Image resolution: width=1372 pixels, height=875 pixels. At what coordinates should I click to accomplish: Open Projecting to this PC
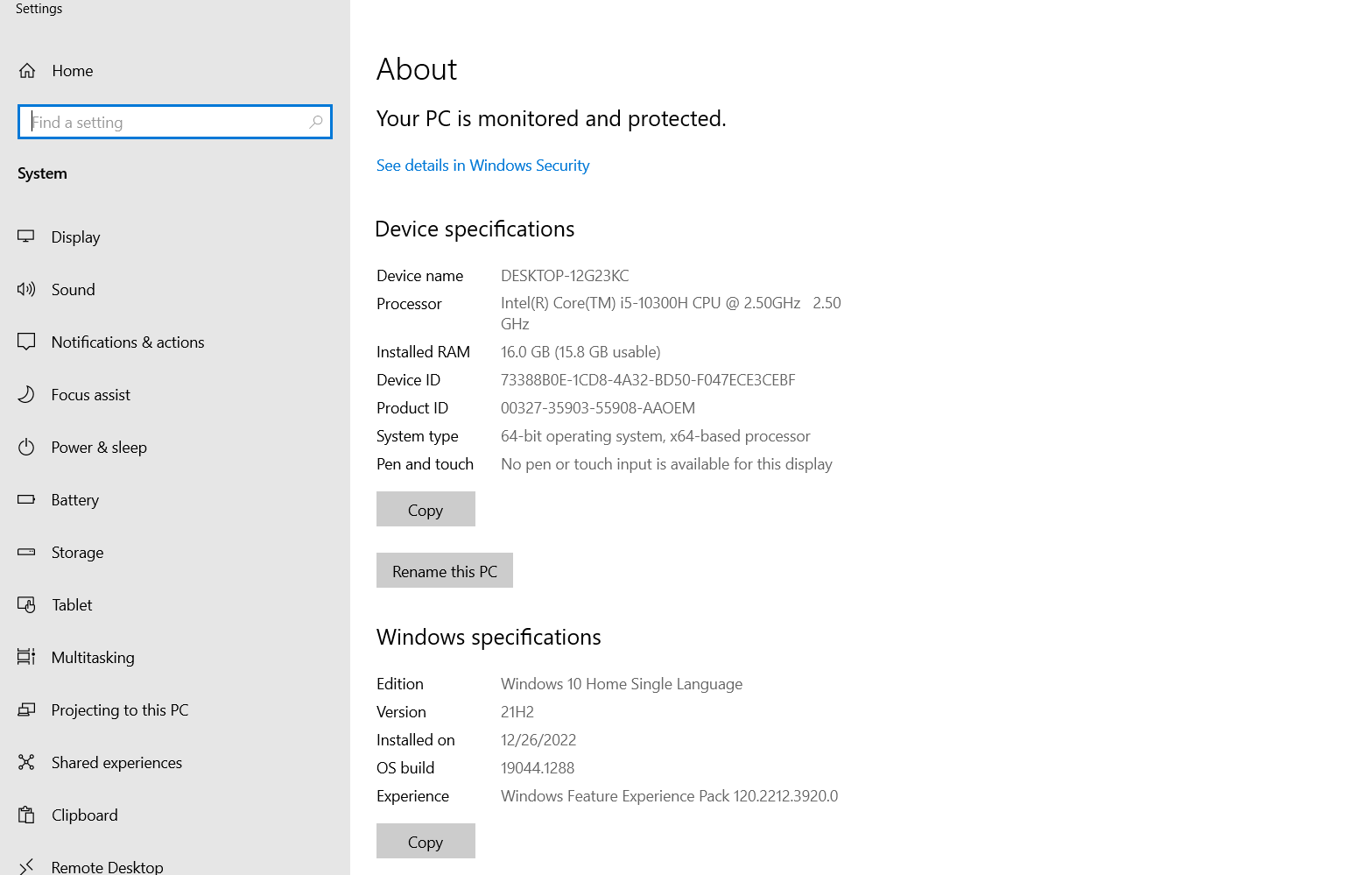(x=120, y=710)
